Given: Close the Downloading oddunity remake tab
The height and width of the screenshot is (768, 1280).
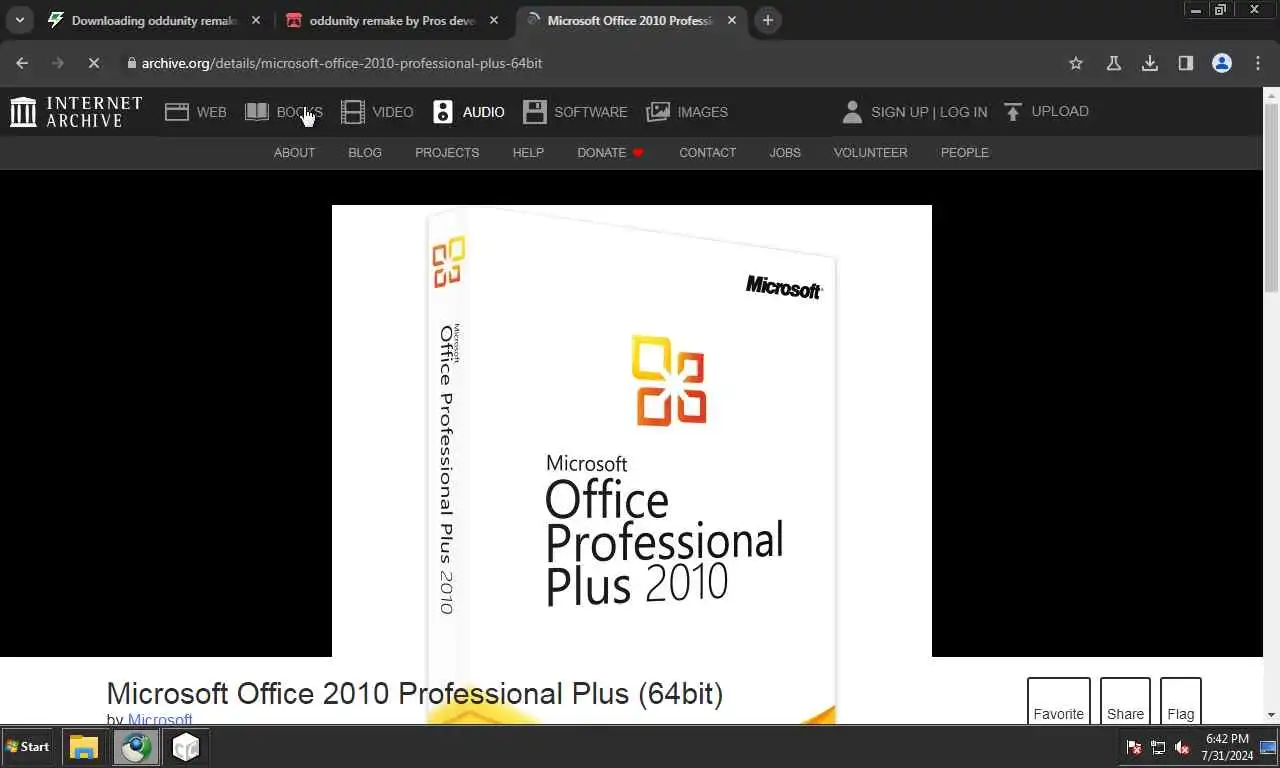Looking at the screenshot, I should [x=255, y=20].
